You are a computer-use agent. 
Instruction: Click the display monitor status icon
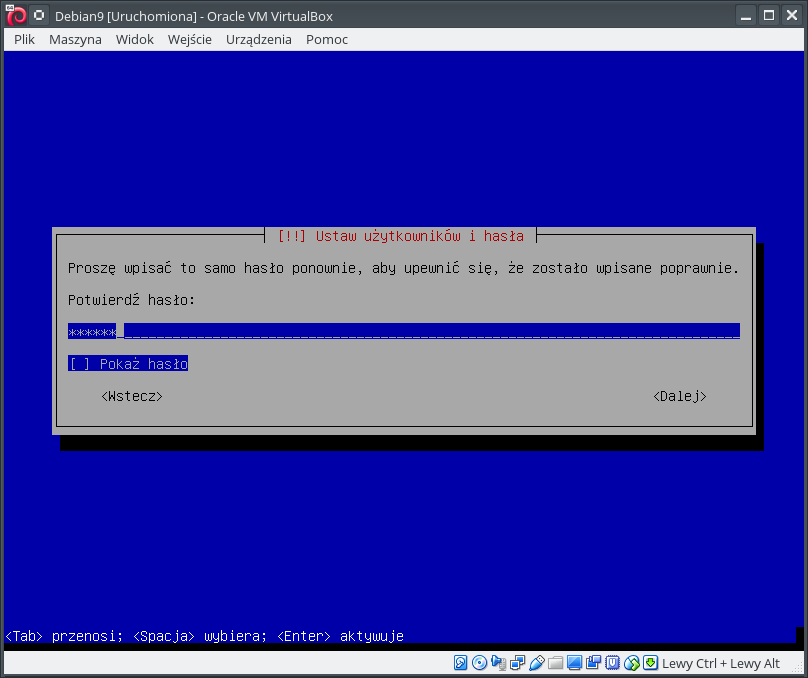point(574,663)
